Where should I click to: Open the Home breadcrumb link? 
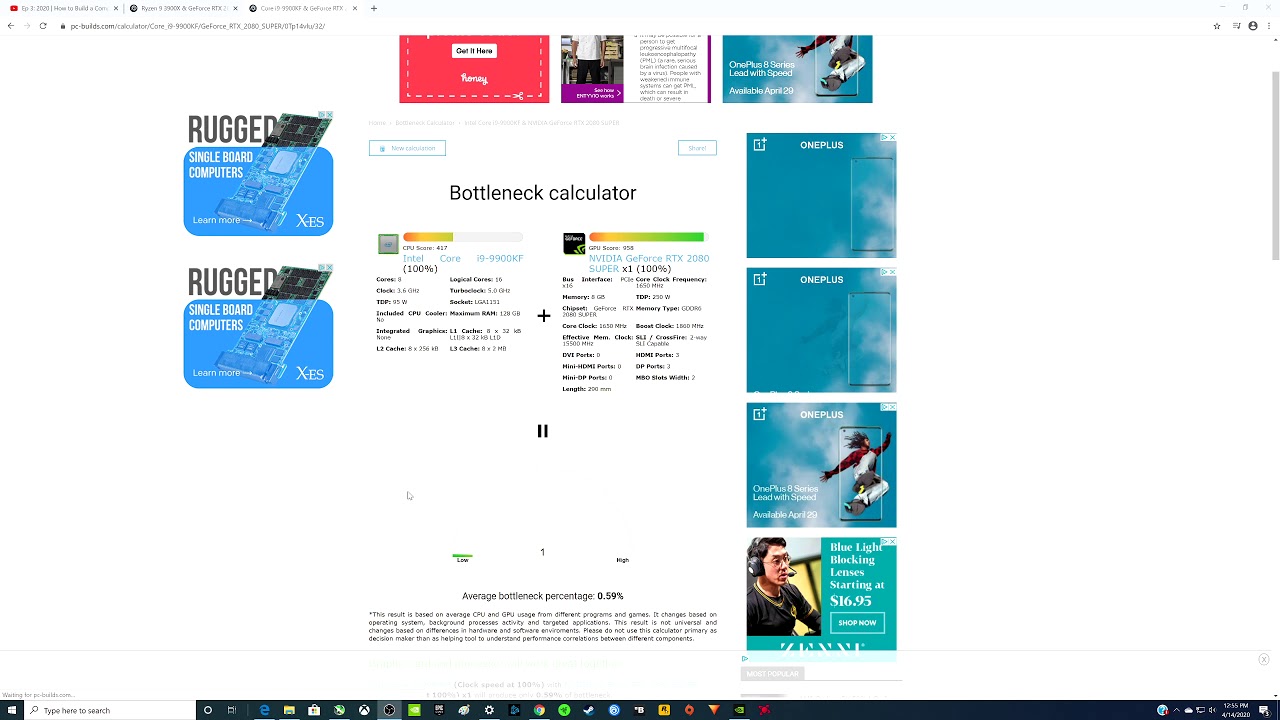[377, 123]
